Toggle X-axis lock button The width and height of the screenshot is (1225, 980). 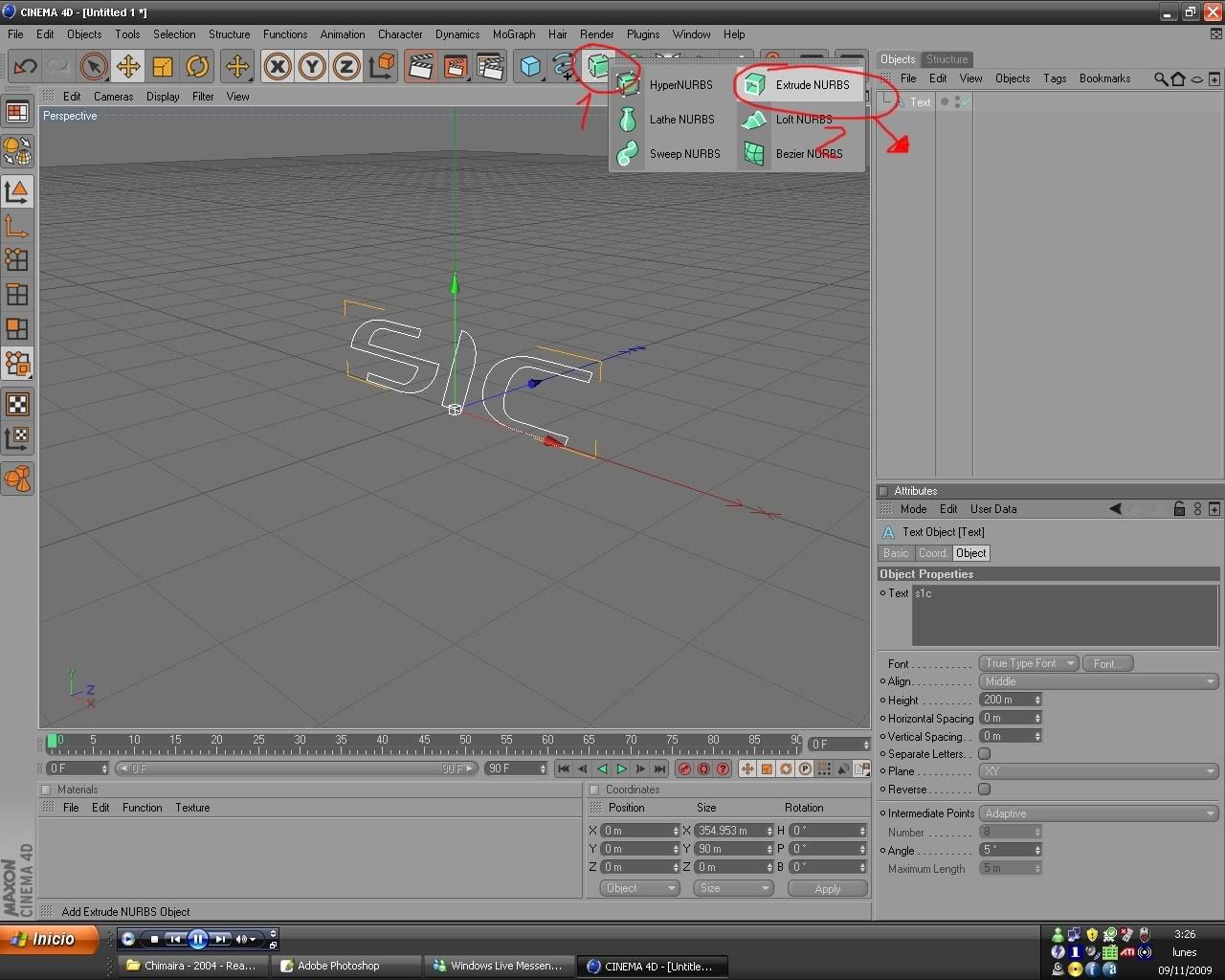point(278,66)
